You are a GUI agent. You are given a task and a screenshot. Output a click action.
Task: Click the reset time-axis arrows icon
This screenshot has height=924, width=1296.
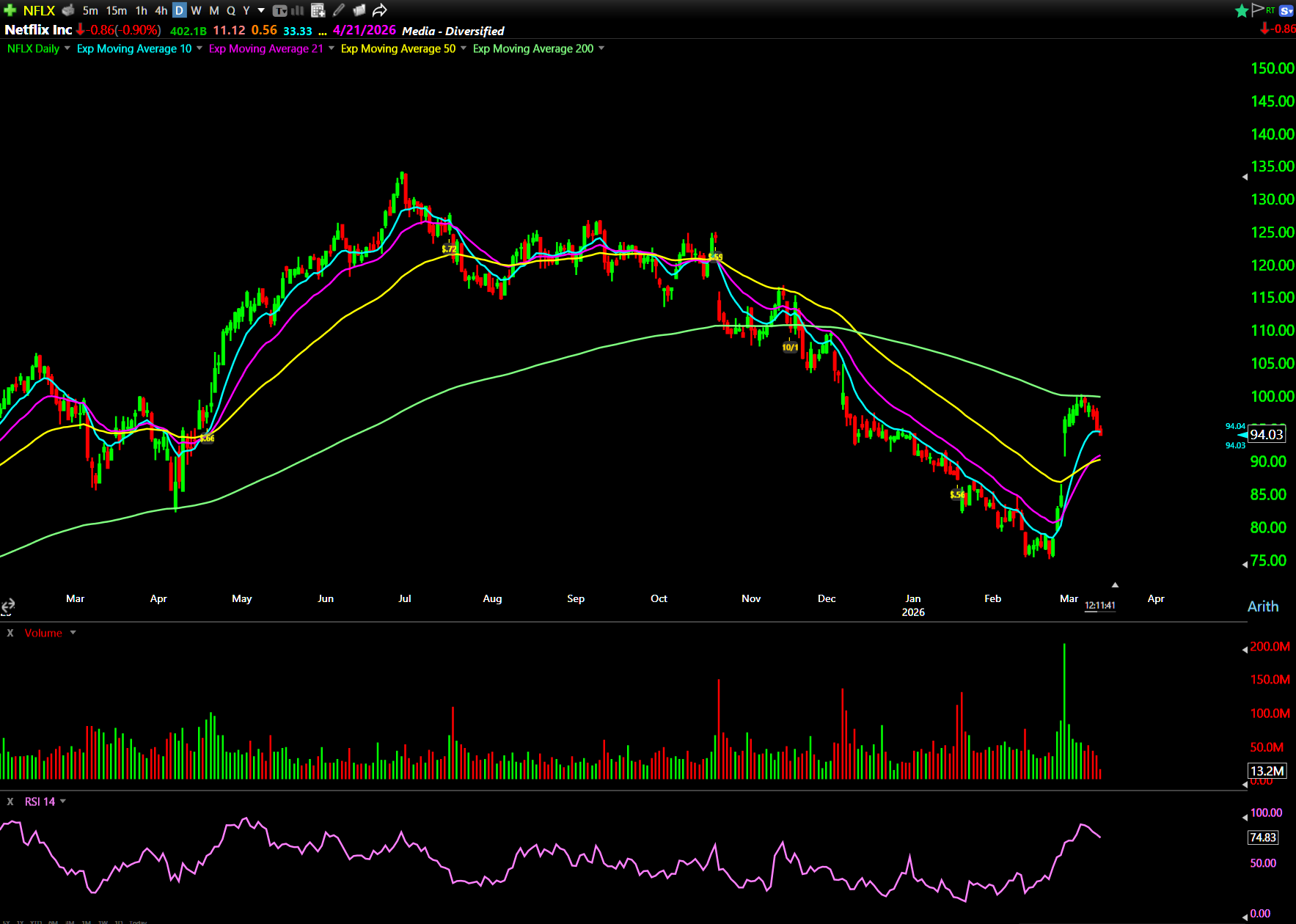pyautogui.click(x=8, y=606)
